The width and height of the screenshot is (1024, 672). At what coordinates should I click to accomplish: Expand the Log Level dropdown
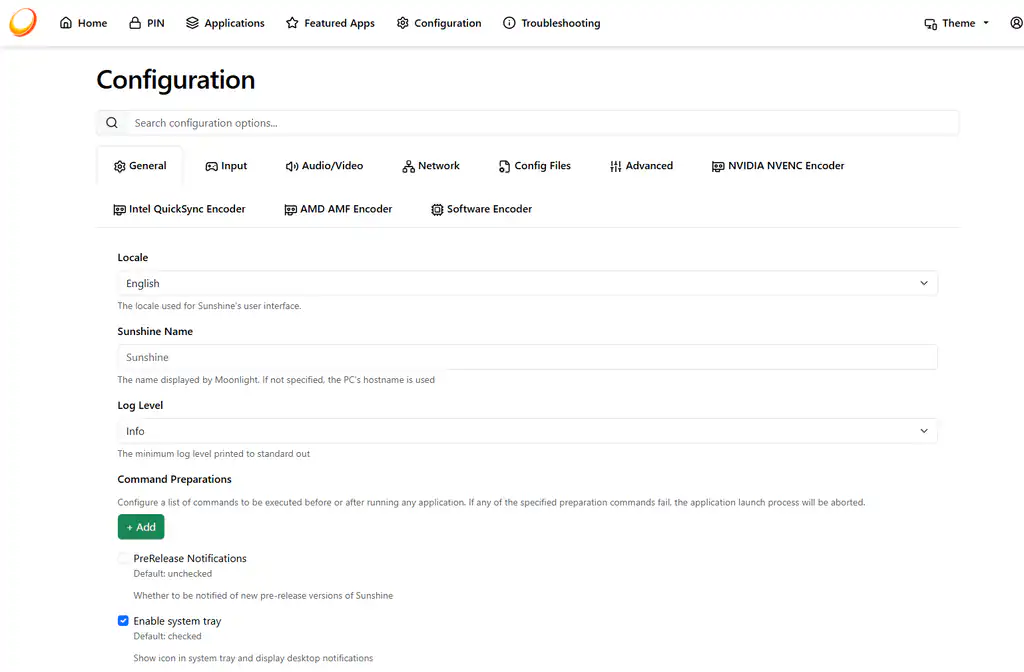(x=527, y=431)
